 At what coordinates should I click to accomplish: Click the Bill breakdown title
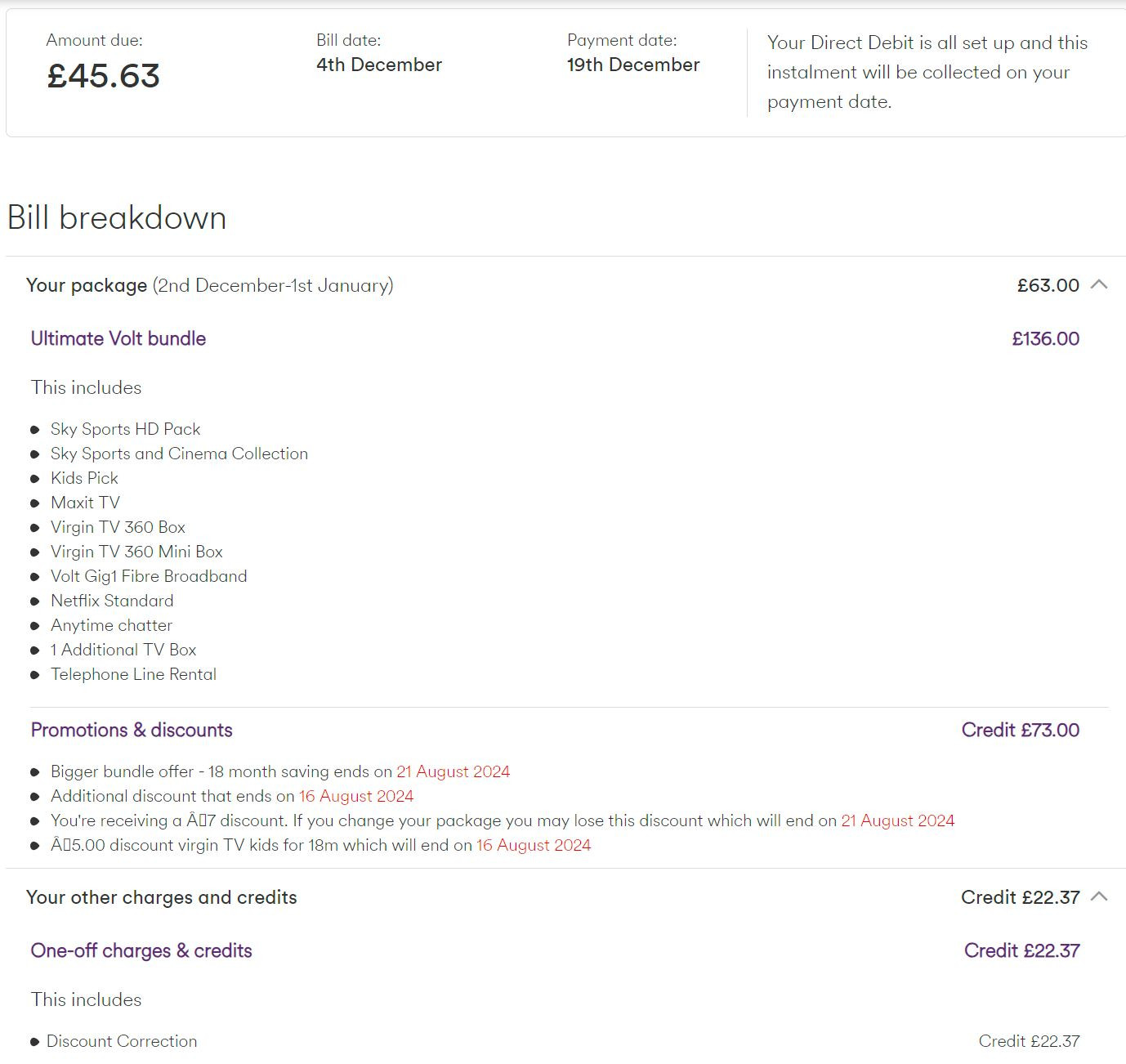click(117, 217)
